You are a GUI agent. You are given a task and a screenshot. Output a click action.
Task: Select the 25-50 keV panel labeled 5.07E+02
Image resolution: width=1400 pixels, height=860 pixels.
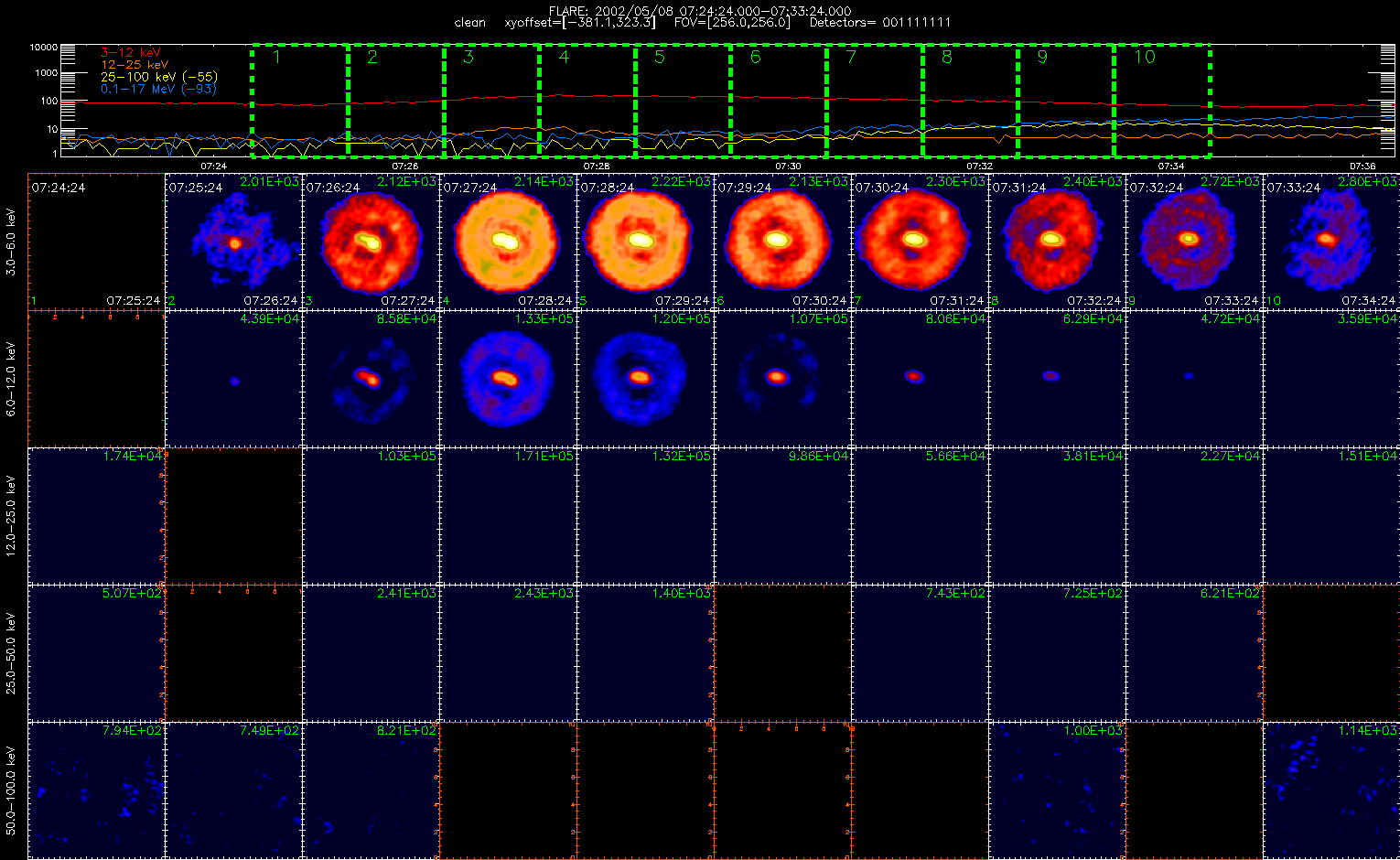point(96,652)
